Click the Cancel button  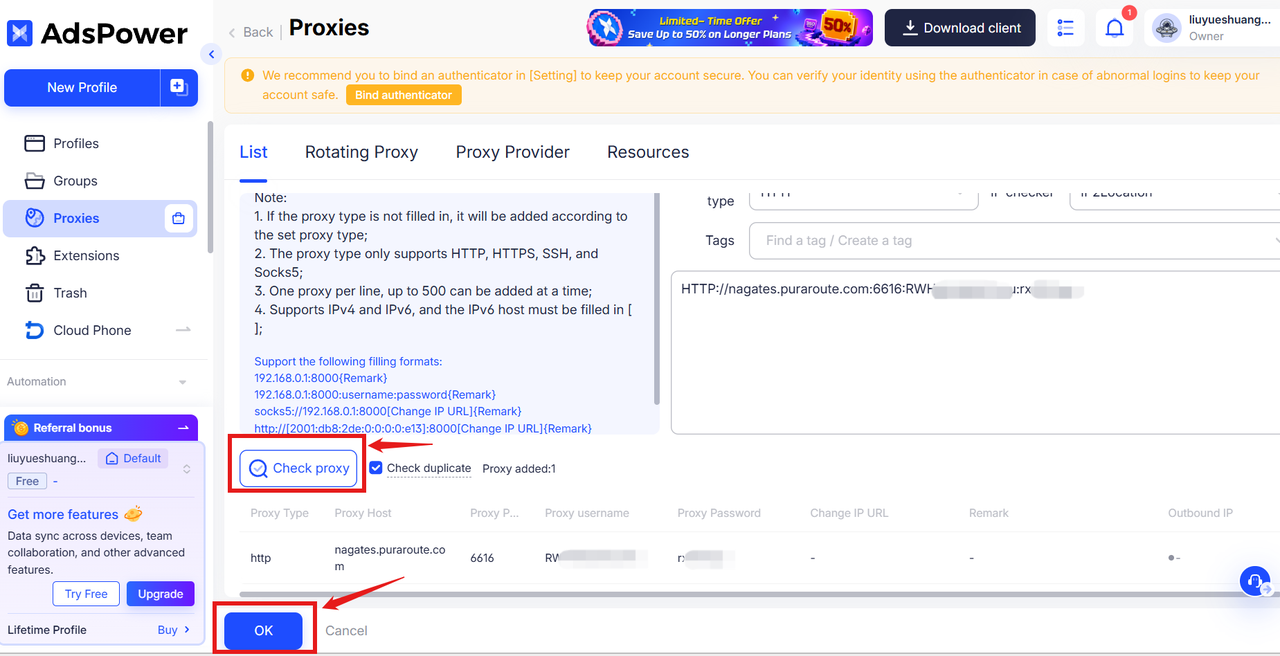click(346, 630)
